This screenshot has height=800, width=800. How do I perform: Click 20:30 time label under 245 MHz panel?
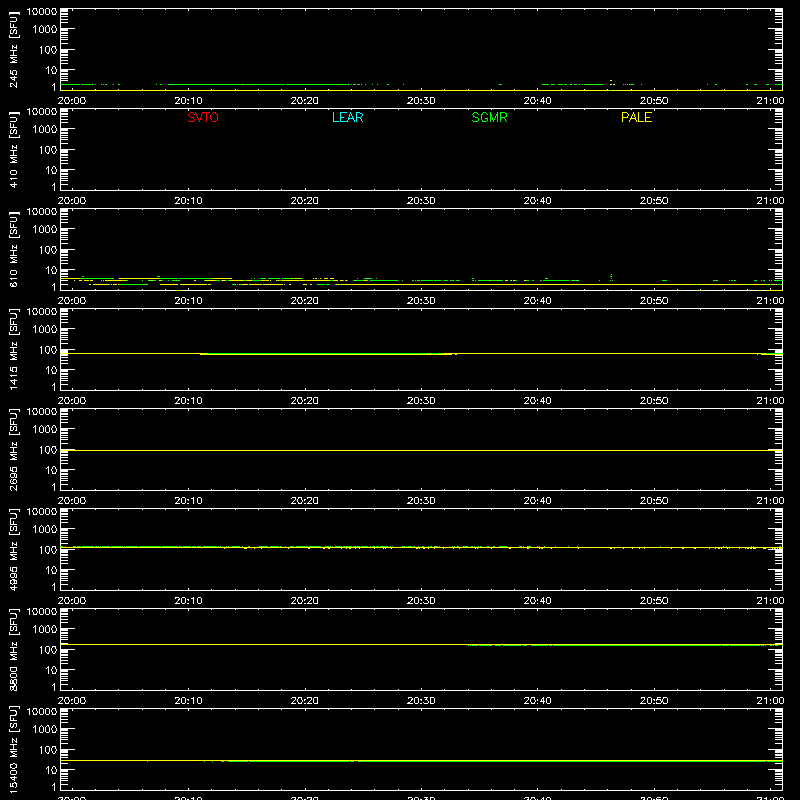coord(421,101)
